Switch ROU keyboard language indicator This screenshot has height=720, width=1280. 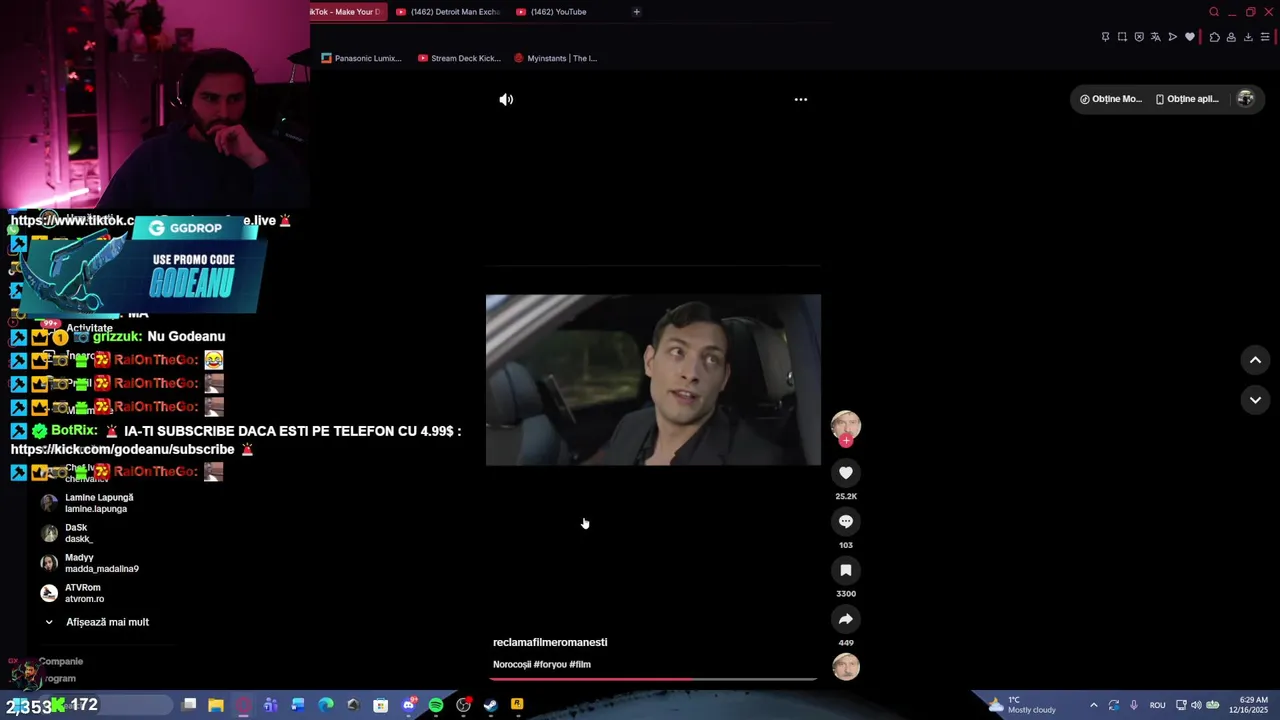(1157, 705)
